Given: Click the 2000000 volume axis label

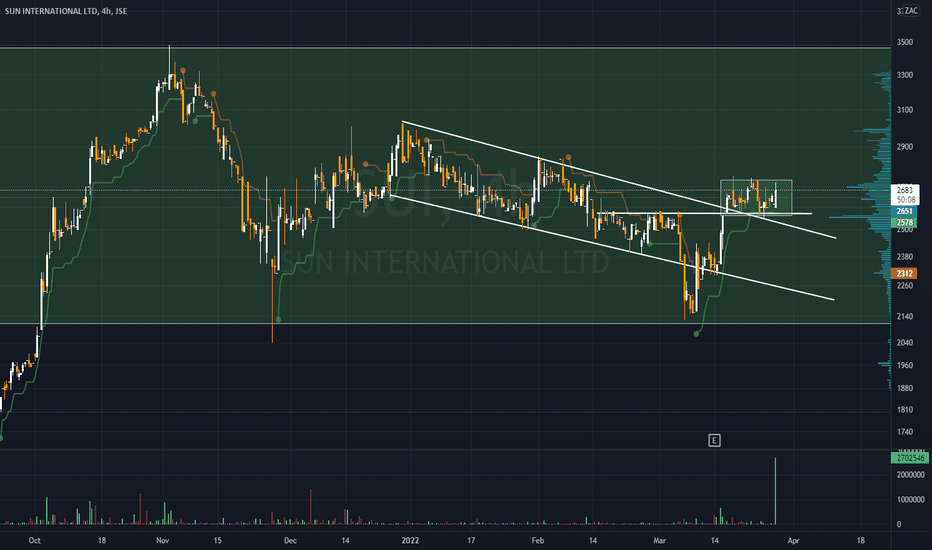Looking at the screenshot, I should pyautogui.click(x=911, y=475).
